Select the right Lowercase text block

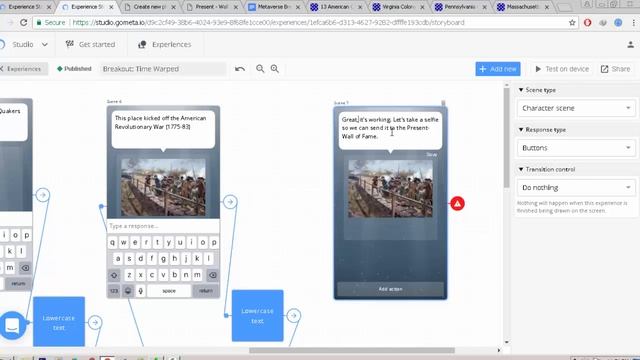[258, 316]
